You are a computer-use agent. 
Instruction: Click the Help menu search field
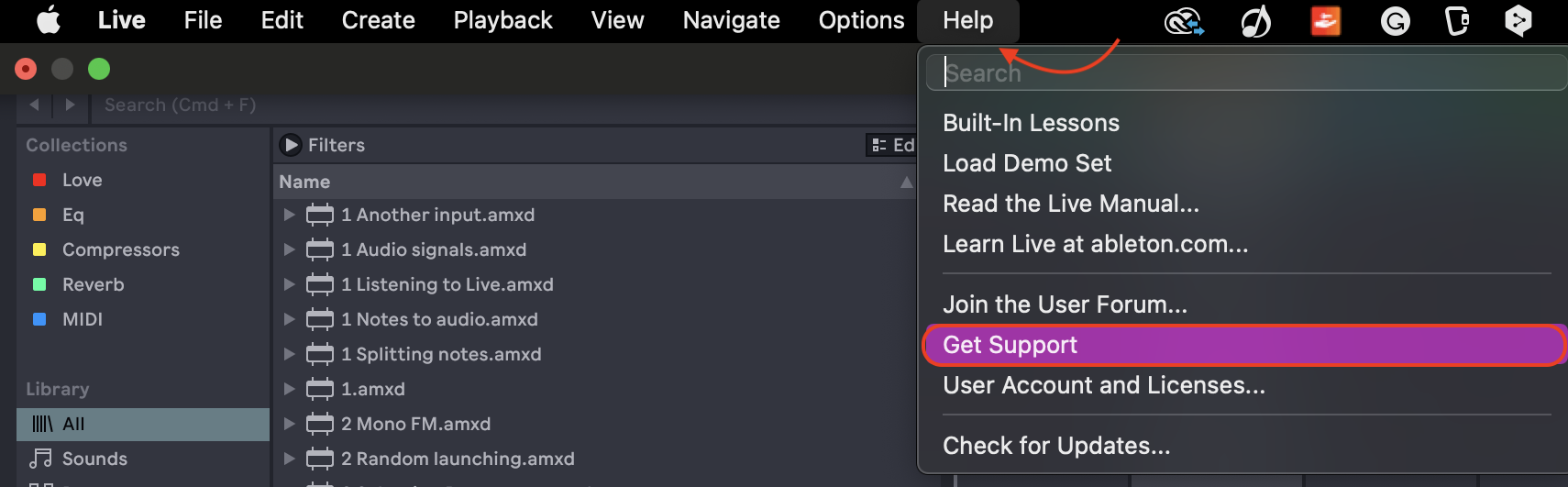[x=1247, y=72]
